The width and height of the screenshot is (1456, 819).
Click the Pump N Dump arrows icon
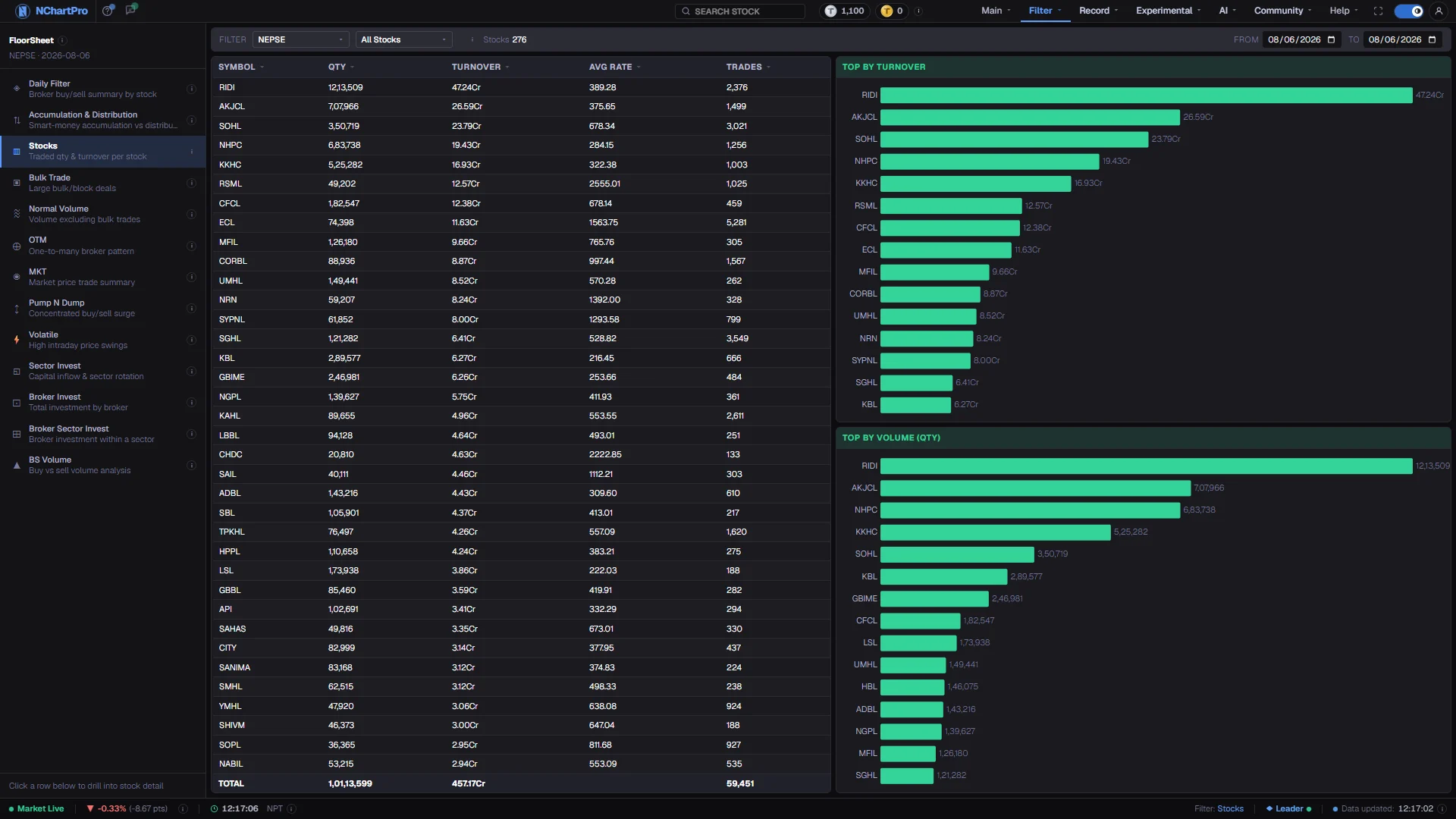tap(17, 309)
